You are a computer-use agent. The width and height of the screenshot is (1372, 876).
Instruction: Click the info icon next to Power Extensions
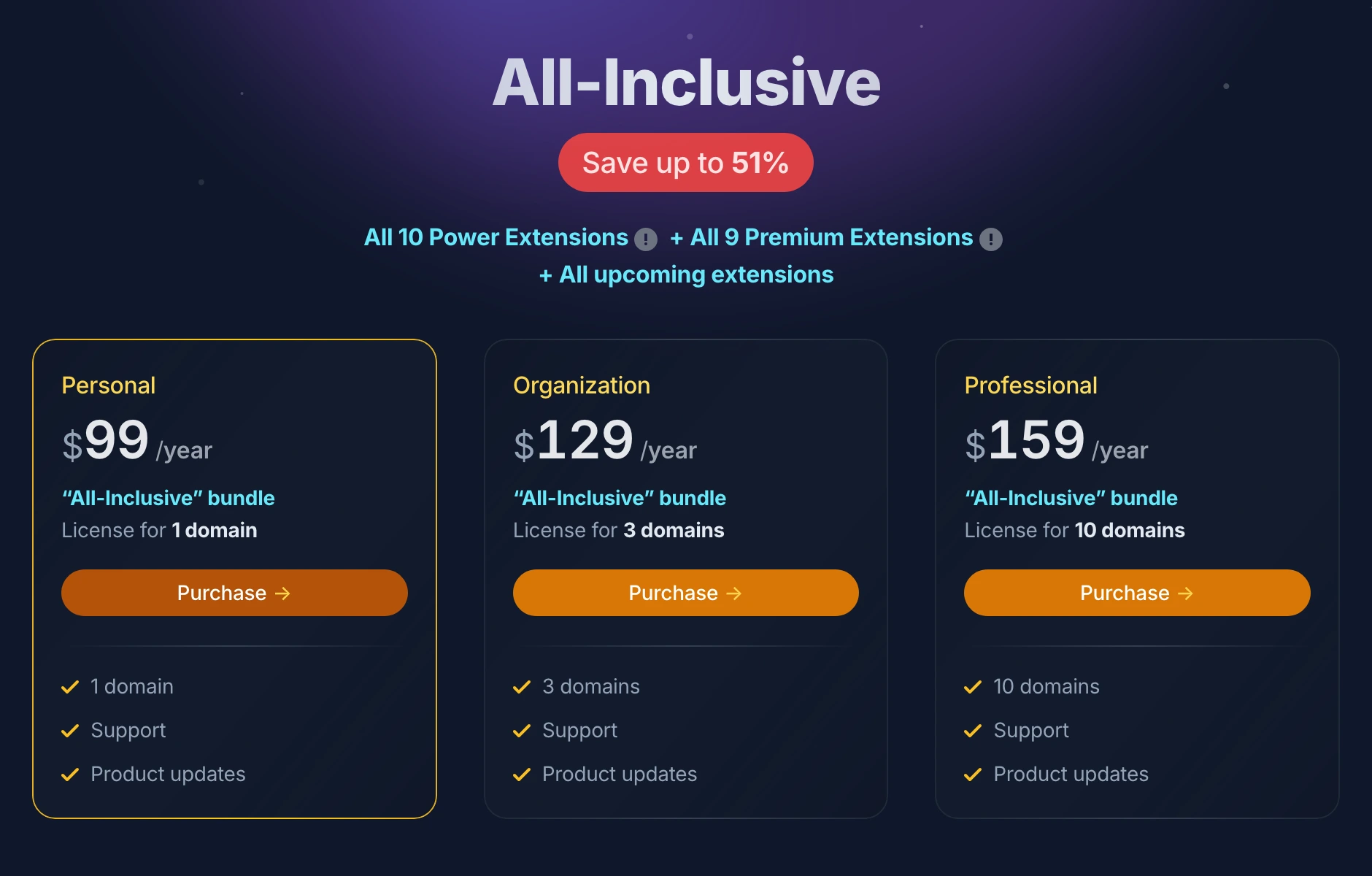pyautogui.click(x=647, y=238)
